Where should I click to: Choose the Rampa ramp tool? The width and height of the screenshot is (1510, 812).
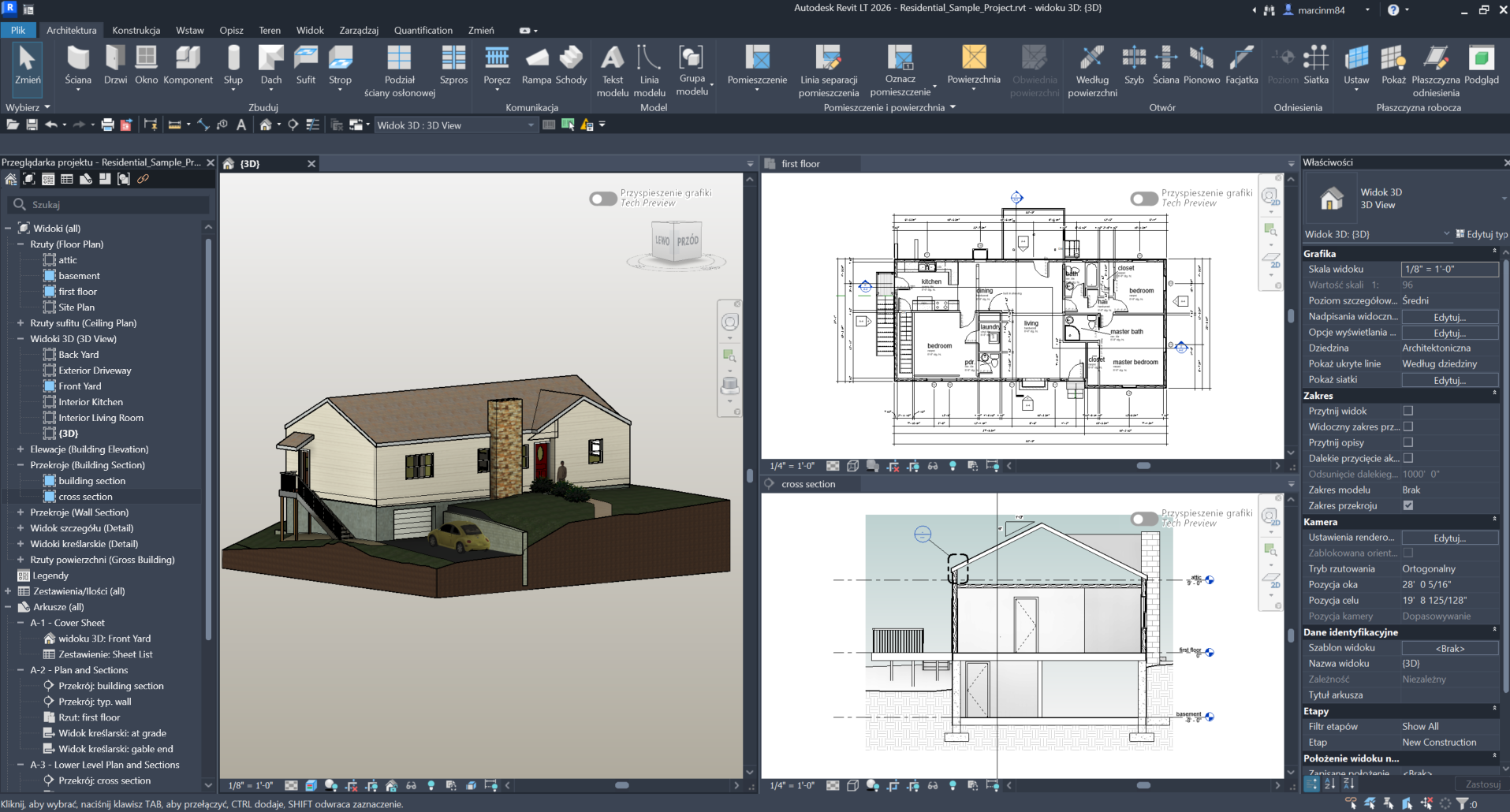tap(536, 65)
